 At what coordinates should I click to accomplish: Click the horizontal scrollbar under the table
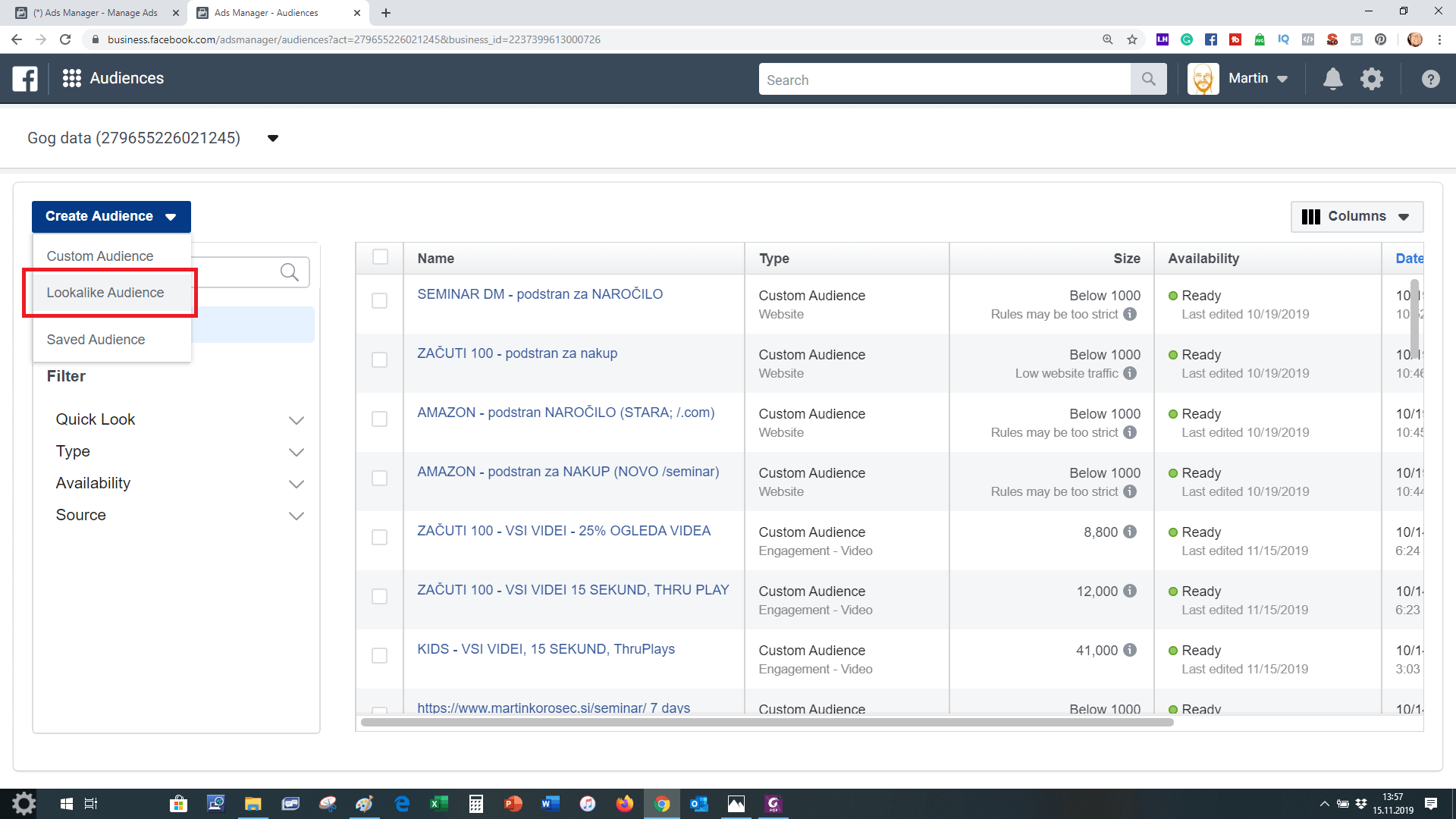pyautogui.click(x=766, y=723)
